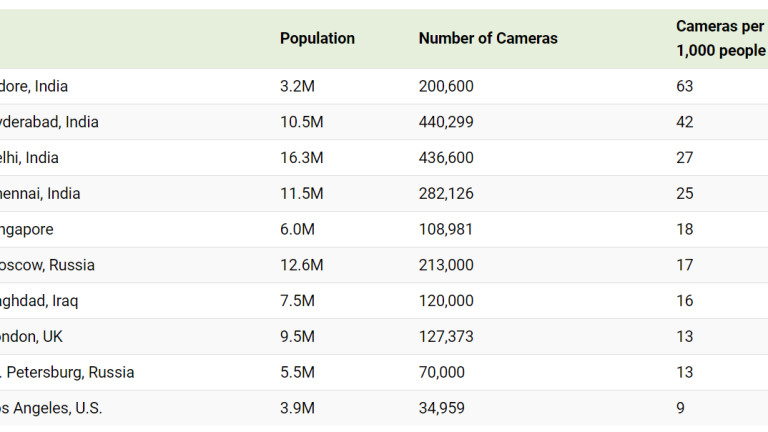Click the 282,126 cameras cell for Chennai

click(x=446, y=193)
